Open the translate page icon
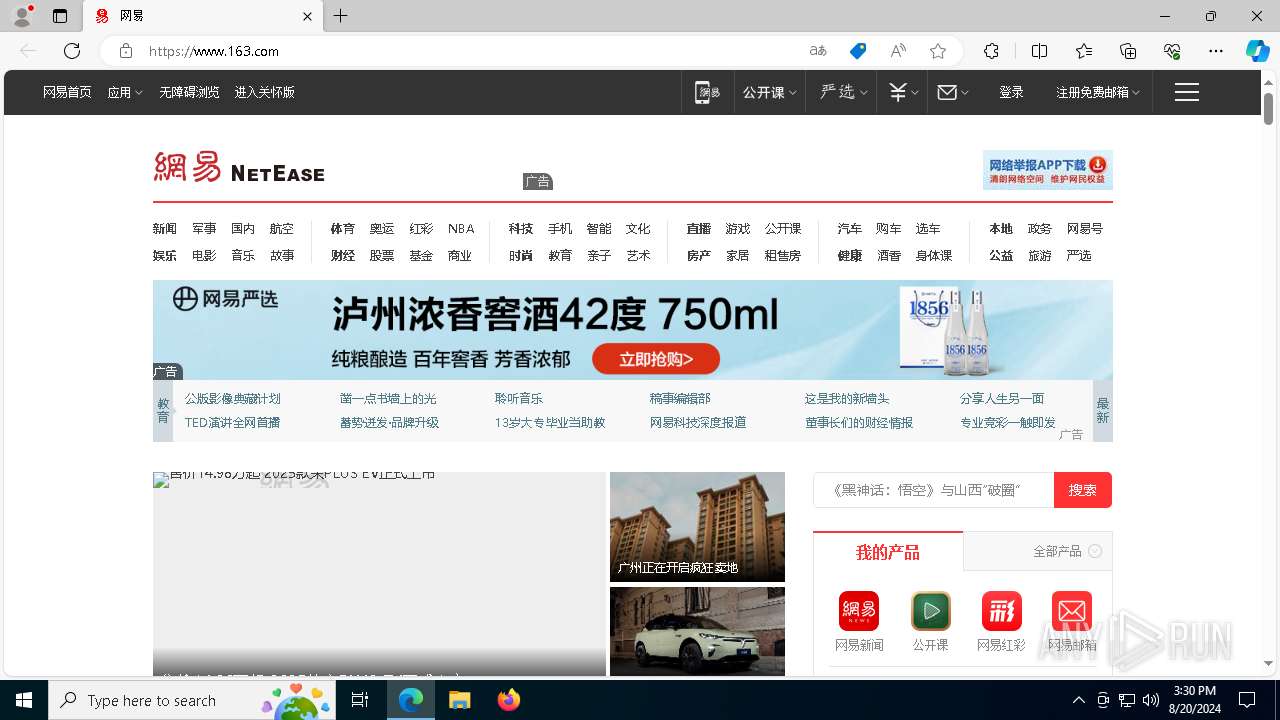This screenshot has width=1280, height=720. [x=818, y=51]
